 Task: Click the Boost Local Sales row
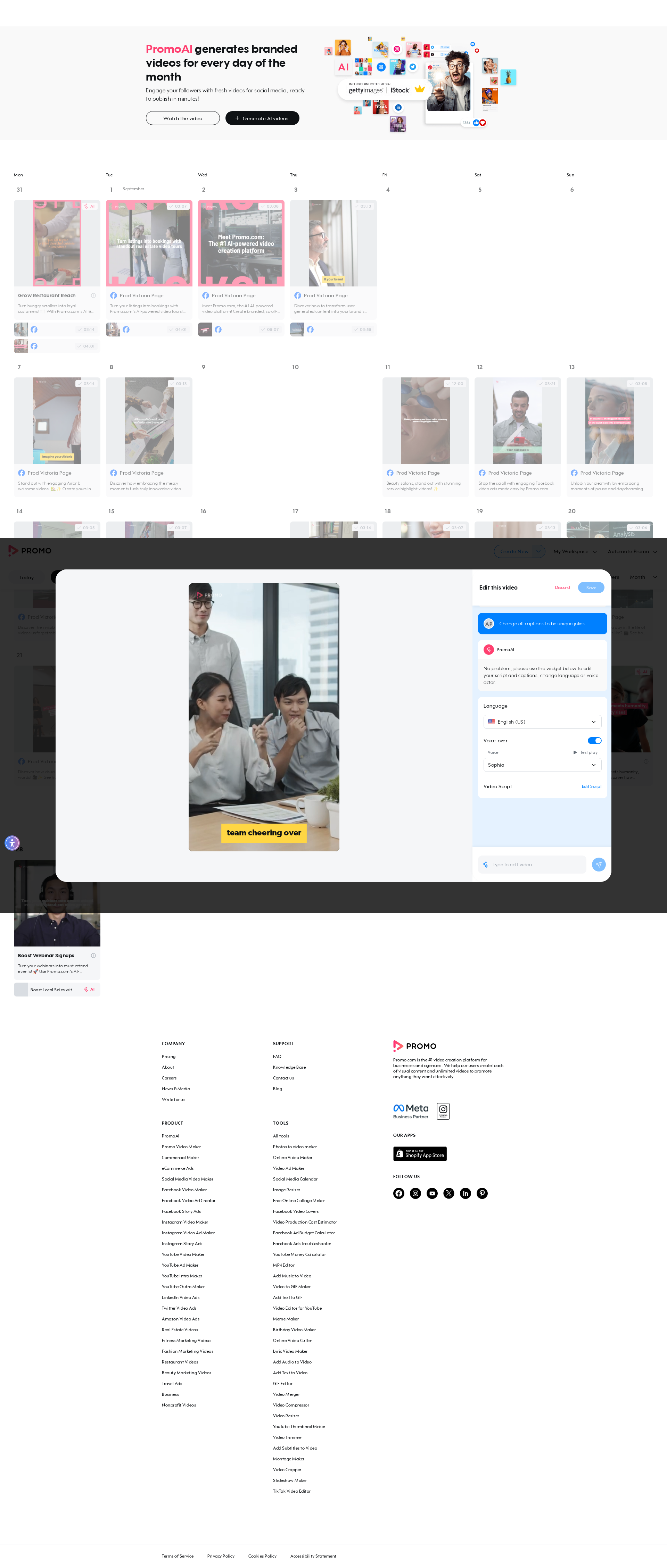coord(57,990)
